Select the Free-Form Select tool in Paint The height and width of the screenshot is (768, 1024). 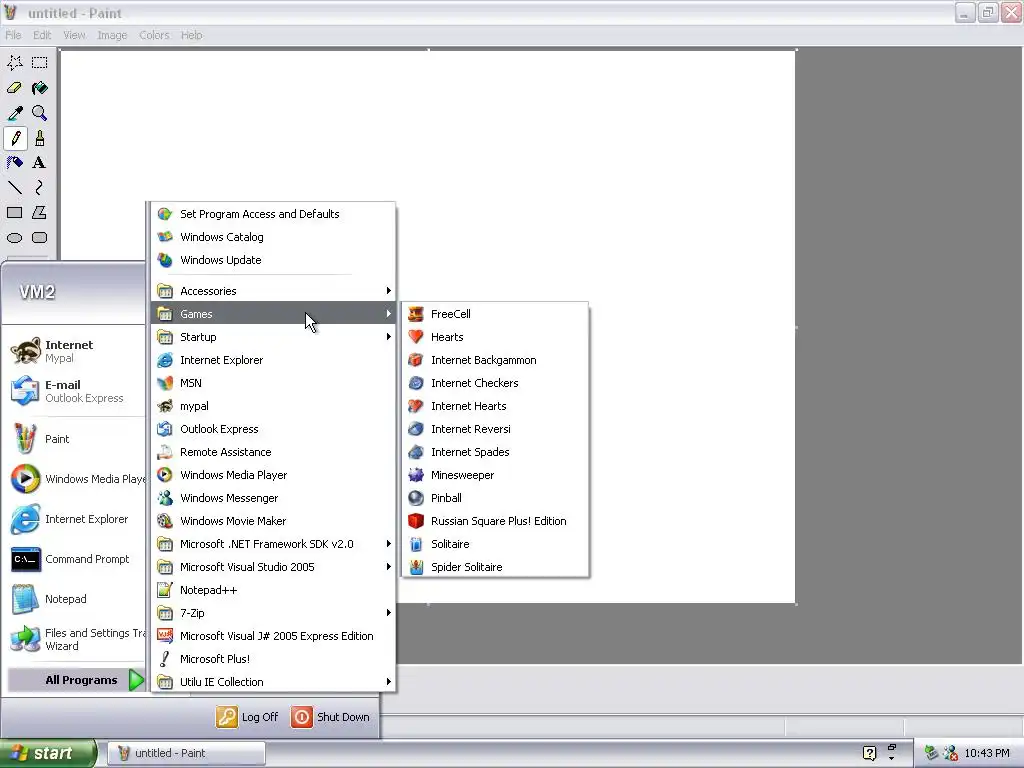click(14, 63)
